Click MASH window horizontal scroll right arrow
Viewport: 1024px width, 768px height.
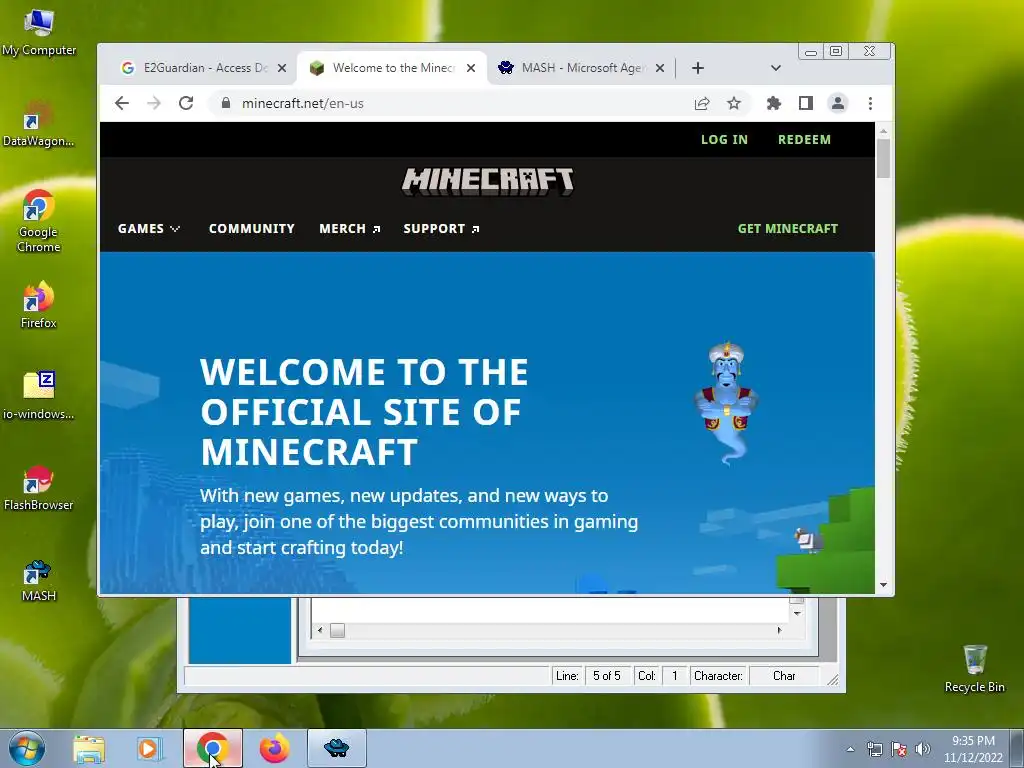coord(779,630)
